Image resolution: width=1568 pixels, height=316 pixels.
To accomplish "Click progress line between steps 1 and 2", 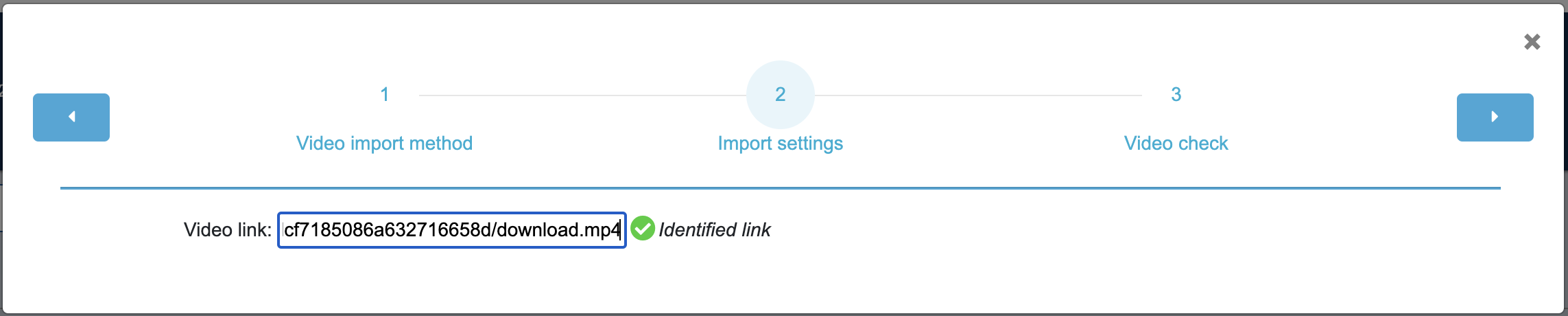I will pos(582,95).
